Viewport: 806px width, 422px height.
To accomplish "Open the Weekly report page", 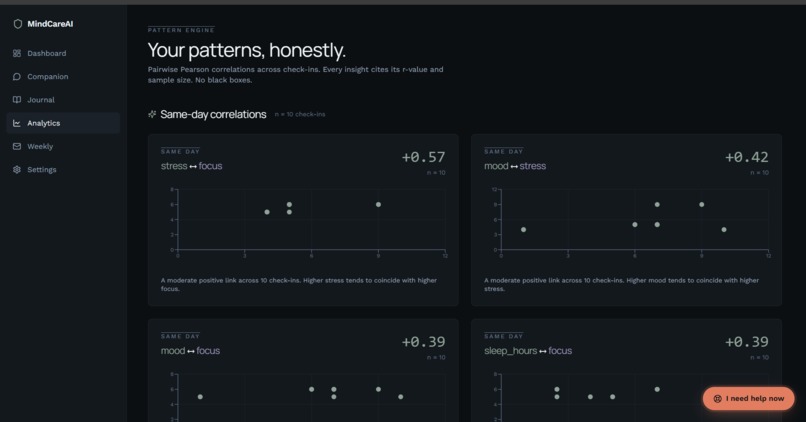I will pos(63,146).
